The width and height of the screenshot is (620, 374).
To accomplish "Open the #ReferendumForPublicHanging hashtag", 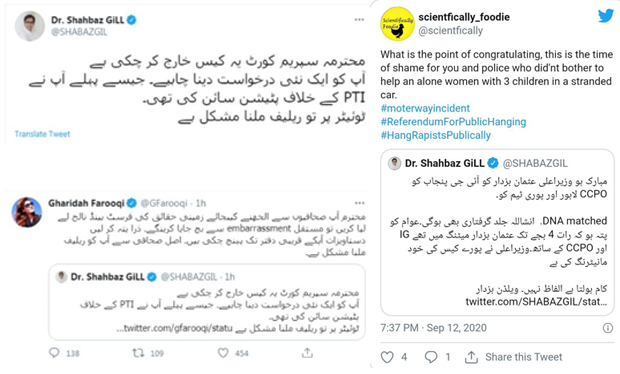I will point(453,122).
